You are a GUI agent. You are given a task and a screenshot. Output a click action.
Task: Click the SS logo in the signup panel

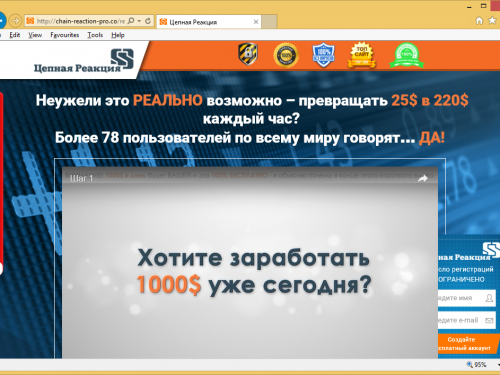coord(491,250)
